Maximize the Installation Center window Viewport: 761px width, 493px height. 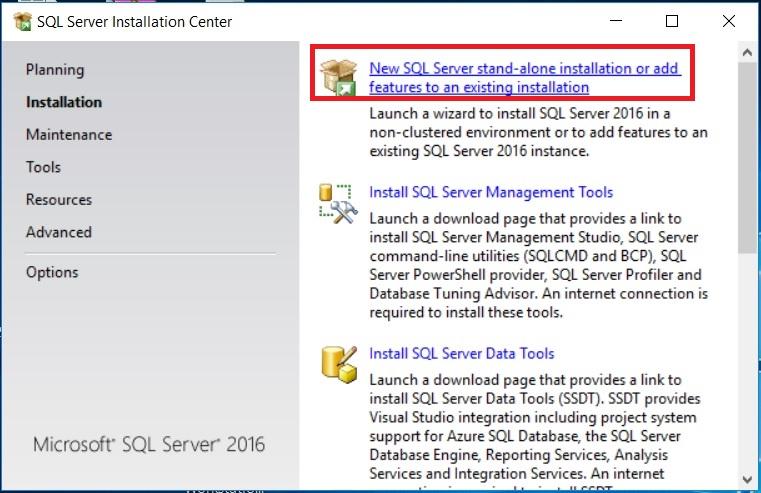[672, 21]
